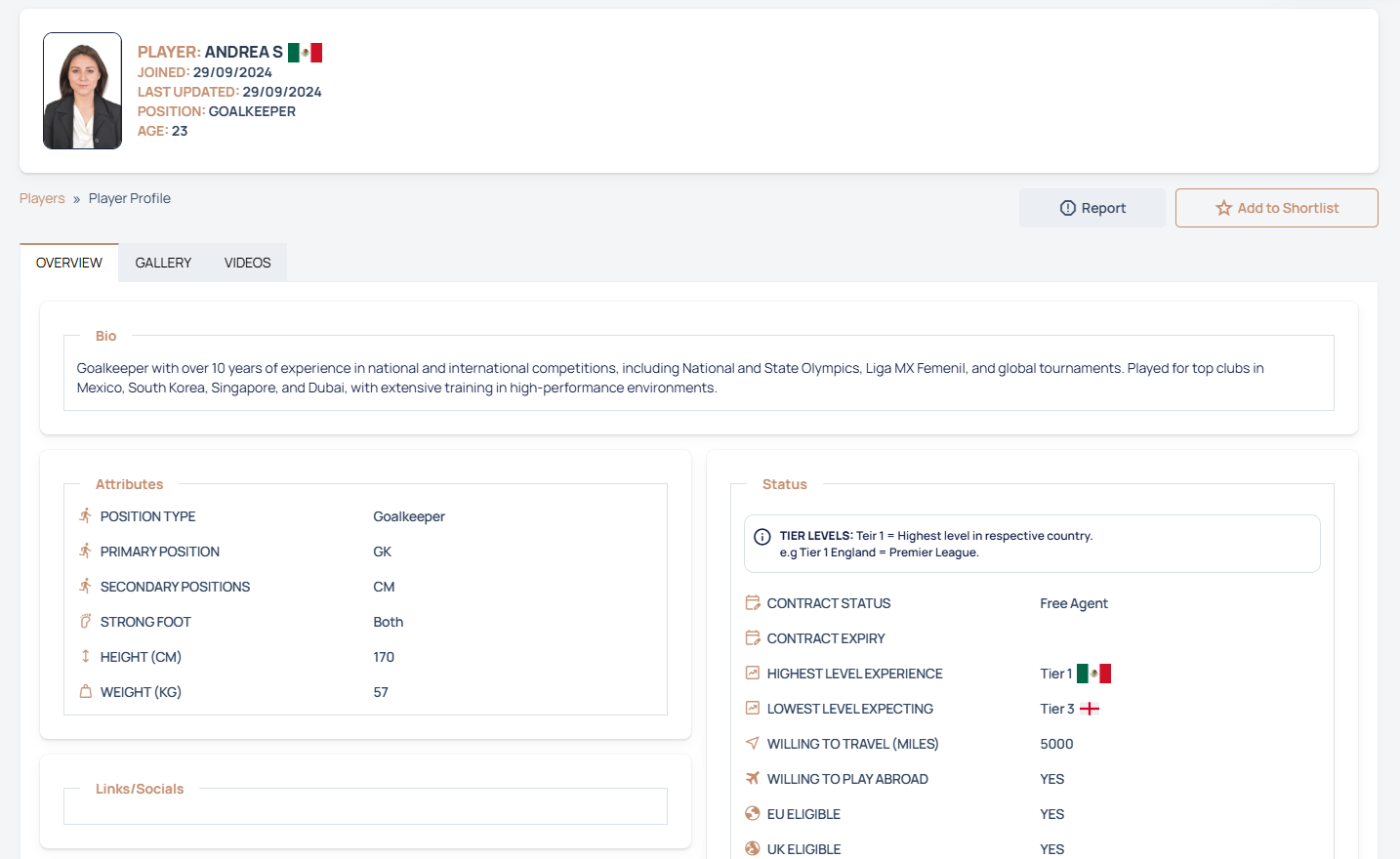Click the Lowest Level Expecting chart icon
Image resolution: width=1400 pixels, height=859 pixels.
(x=753, y=708)
